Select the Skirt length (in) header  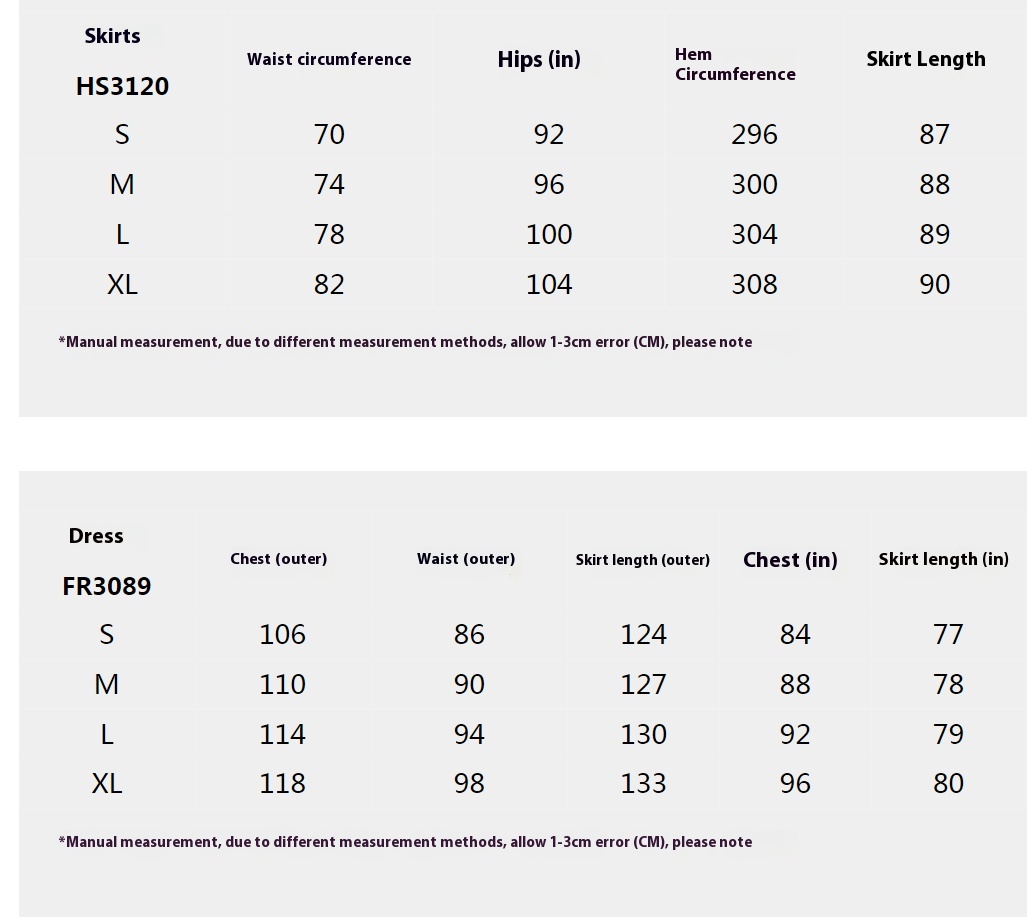tap(943, 559)
